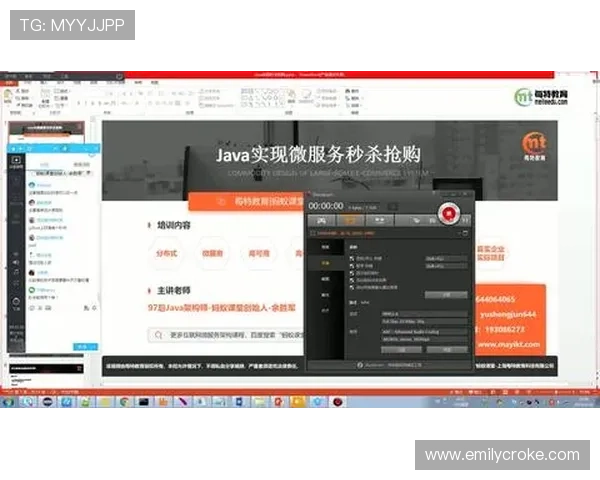Toggle the mouse click effects checkbox

point(352,280)
